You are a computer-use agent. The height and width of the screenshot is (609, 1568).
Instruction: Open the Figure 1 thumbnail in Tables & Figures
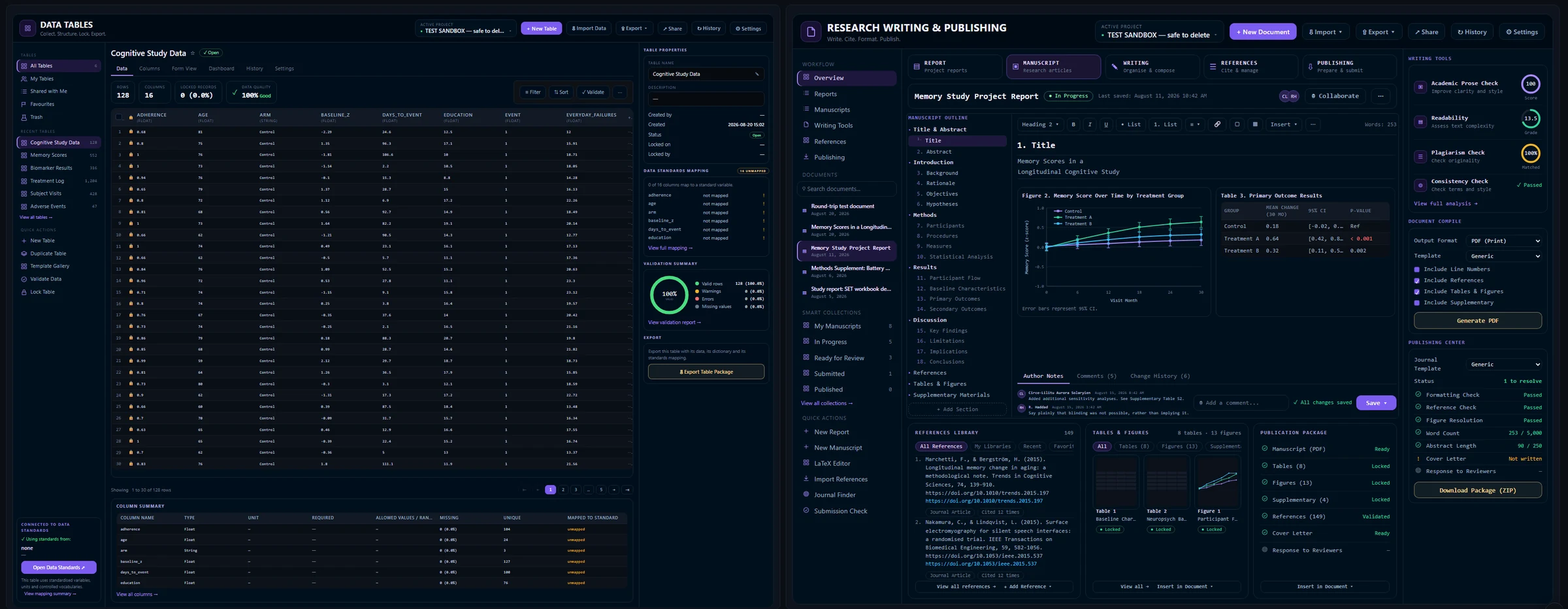pyautogui.click(x=1217, y=482)
